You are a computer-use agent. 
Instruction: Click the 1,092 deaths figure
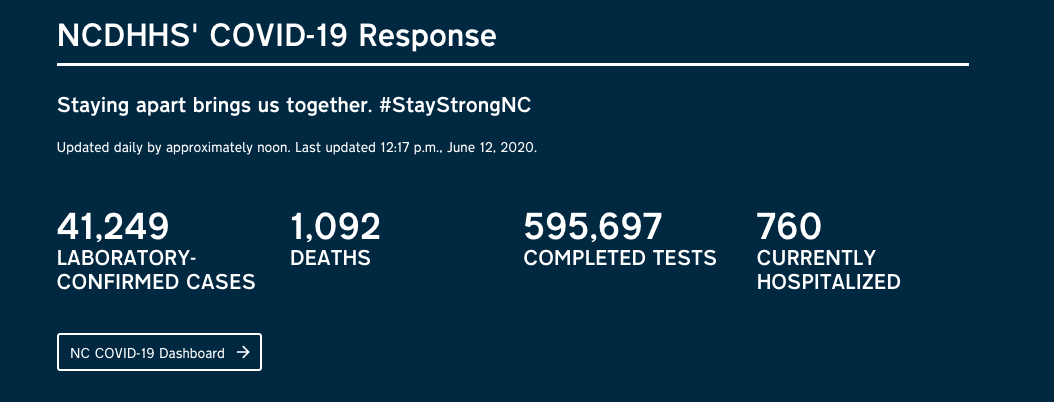pos(335,226)
